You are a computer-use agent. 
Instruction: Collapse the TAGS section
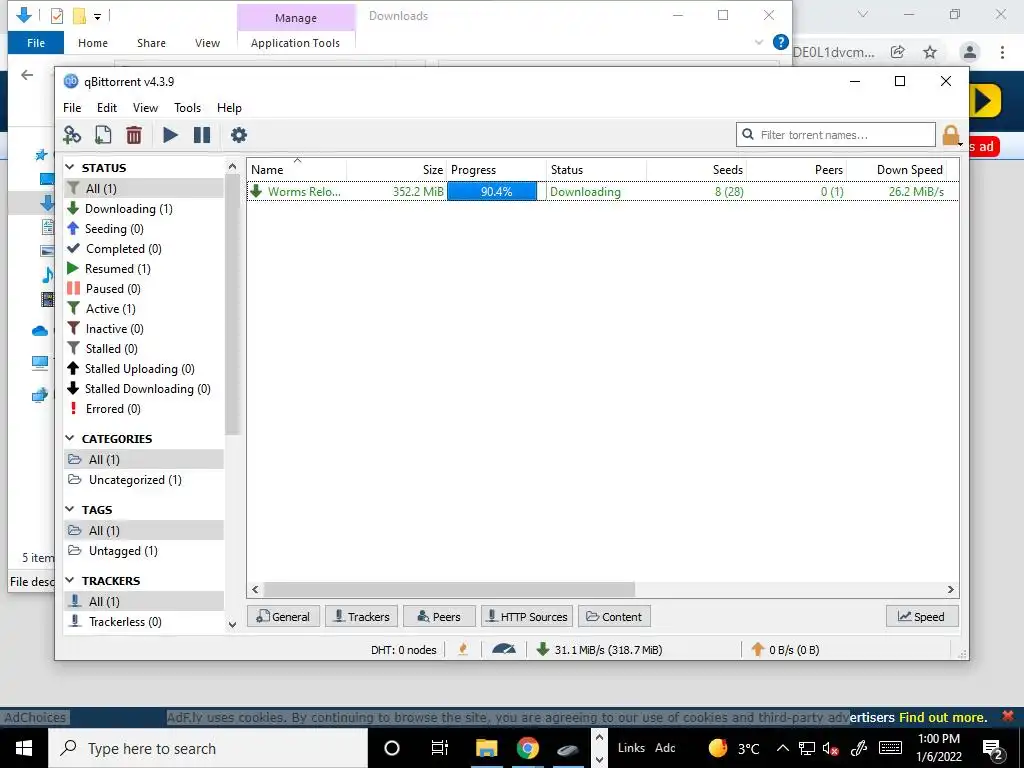[x=70, y=509]
